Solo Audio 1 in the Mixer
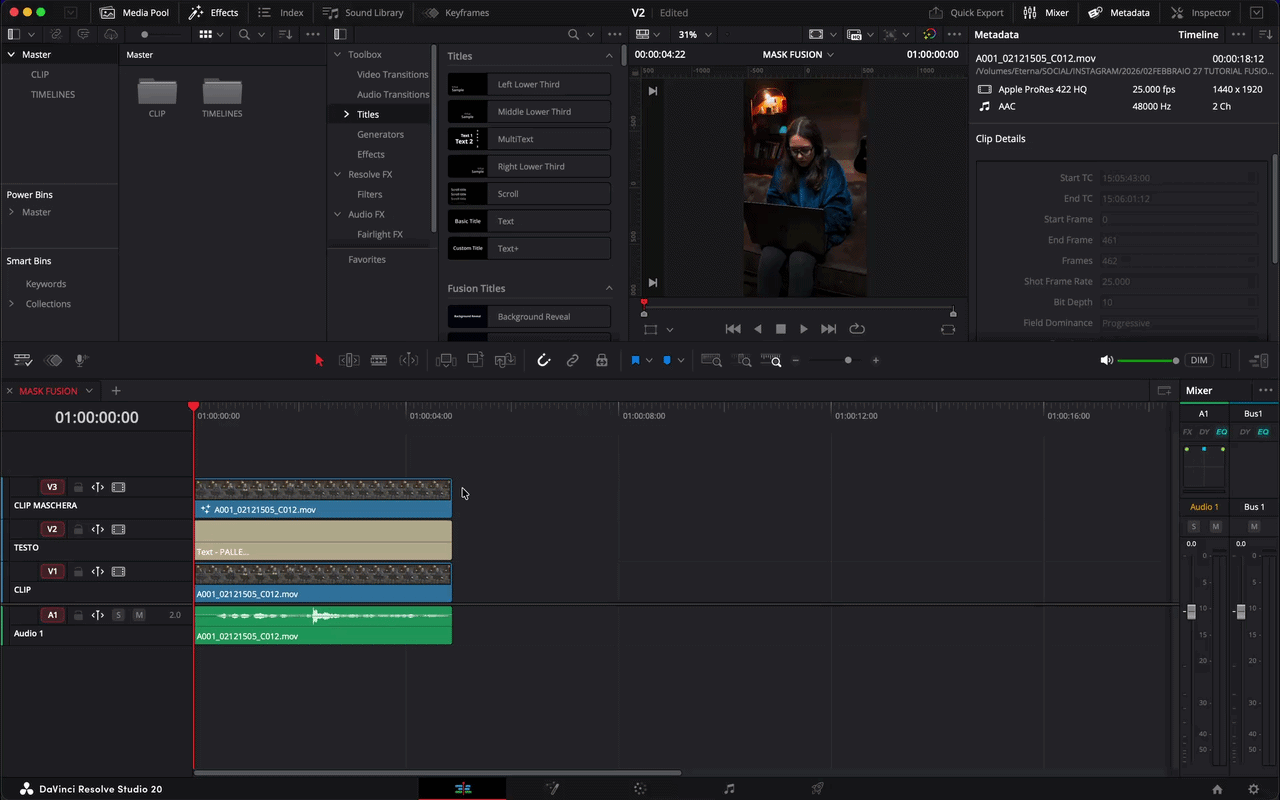 point(1193,527)
